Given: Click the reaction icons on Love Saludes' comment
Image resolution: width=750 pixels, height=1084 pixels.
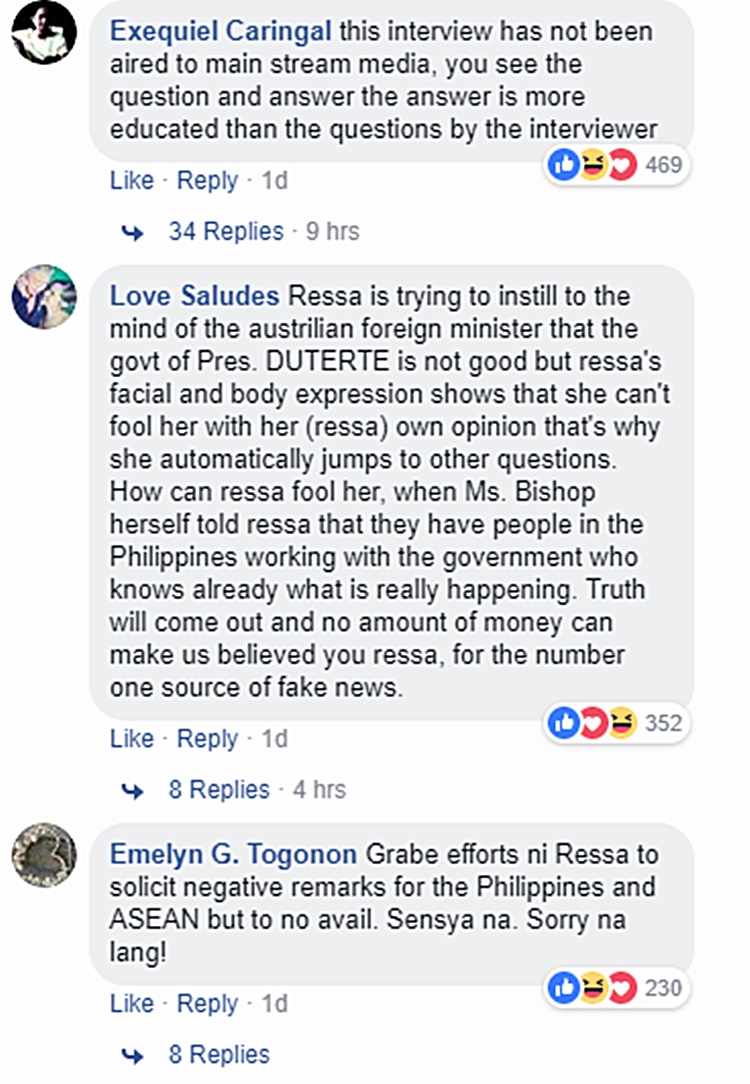Looking at the screenshot, I should point(593,722).
